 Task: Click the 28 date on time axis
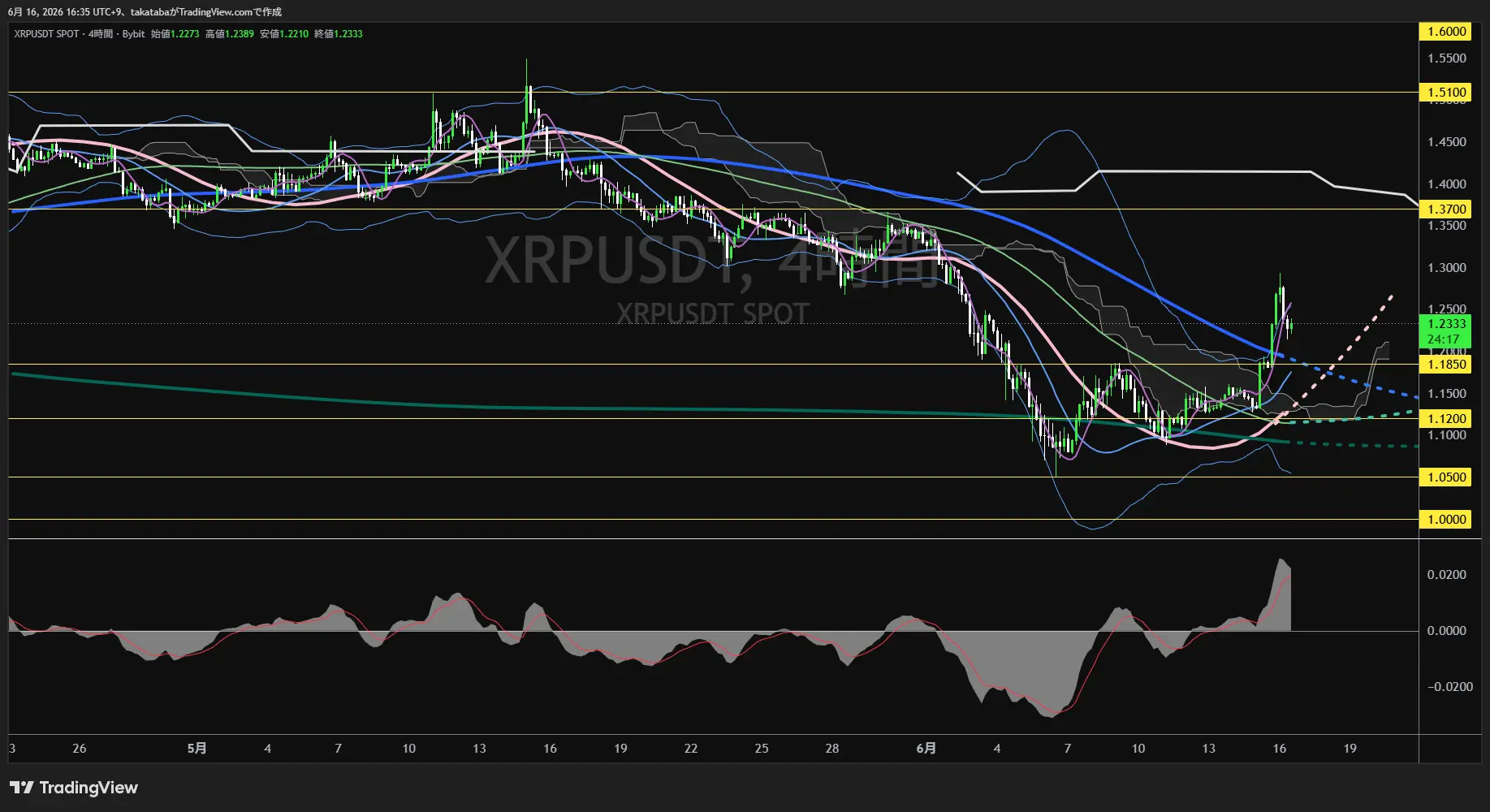[832, 749]
